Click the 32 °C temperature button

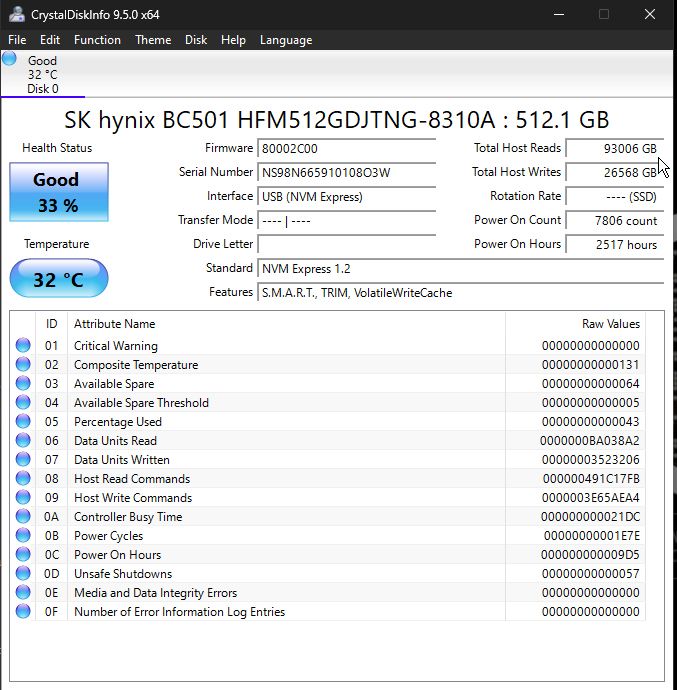[x=59, y=279]
